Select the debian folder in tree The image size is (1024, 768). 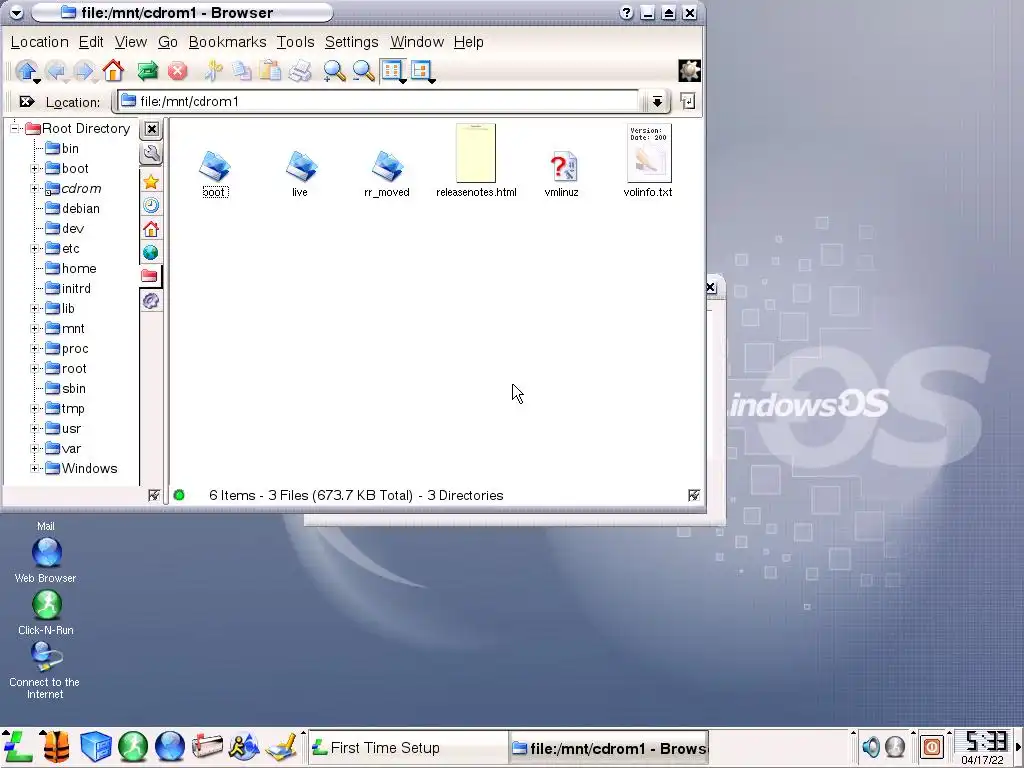[x=72, y=209]
